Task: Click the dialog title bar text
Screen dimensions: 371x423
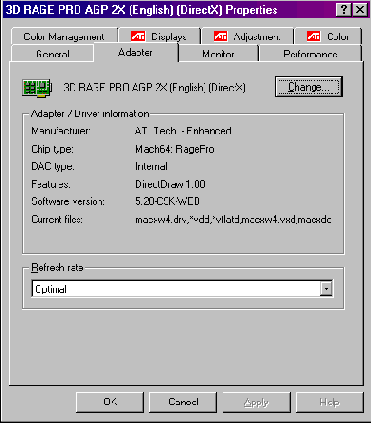Action: coord(141,10)
